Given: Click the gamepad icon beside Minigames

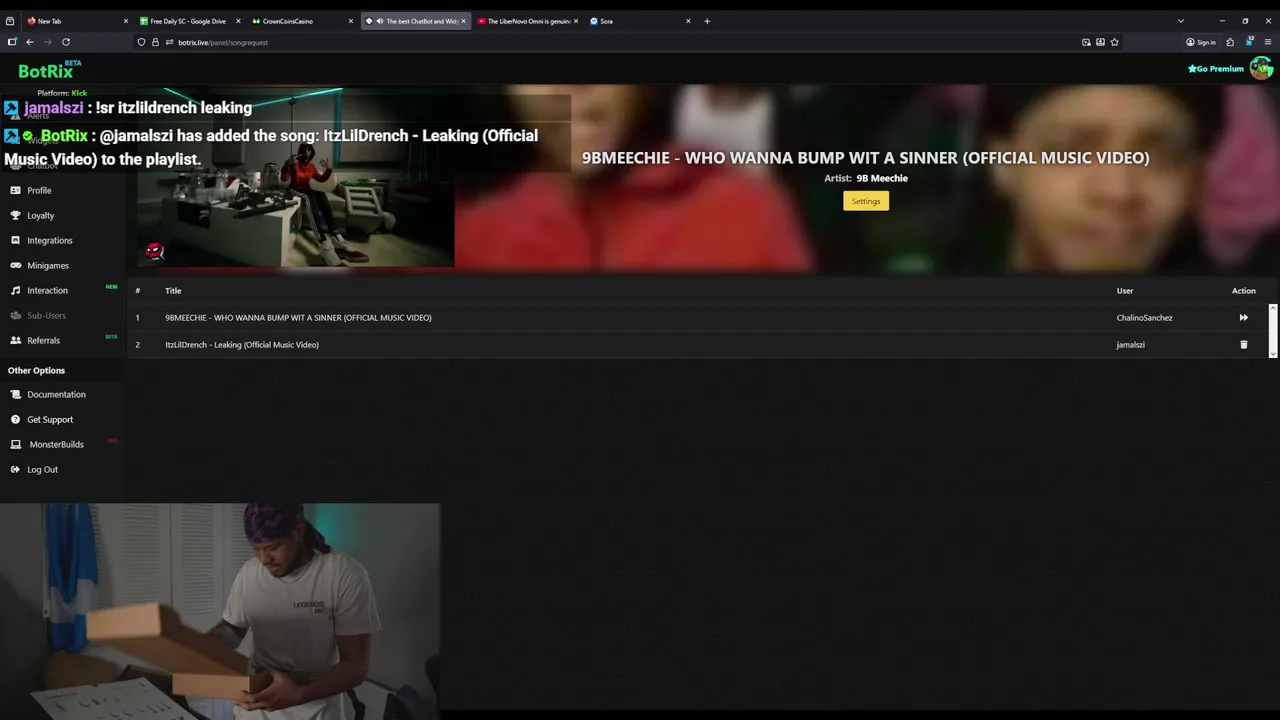Looking at the screenshot, I should coord(15,265).
